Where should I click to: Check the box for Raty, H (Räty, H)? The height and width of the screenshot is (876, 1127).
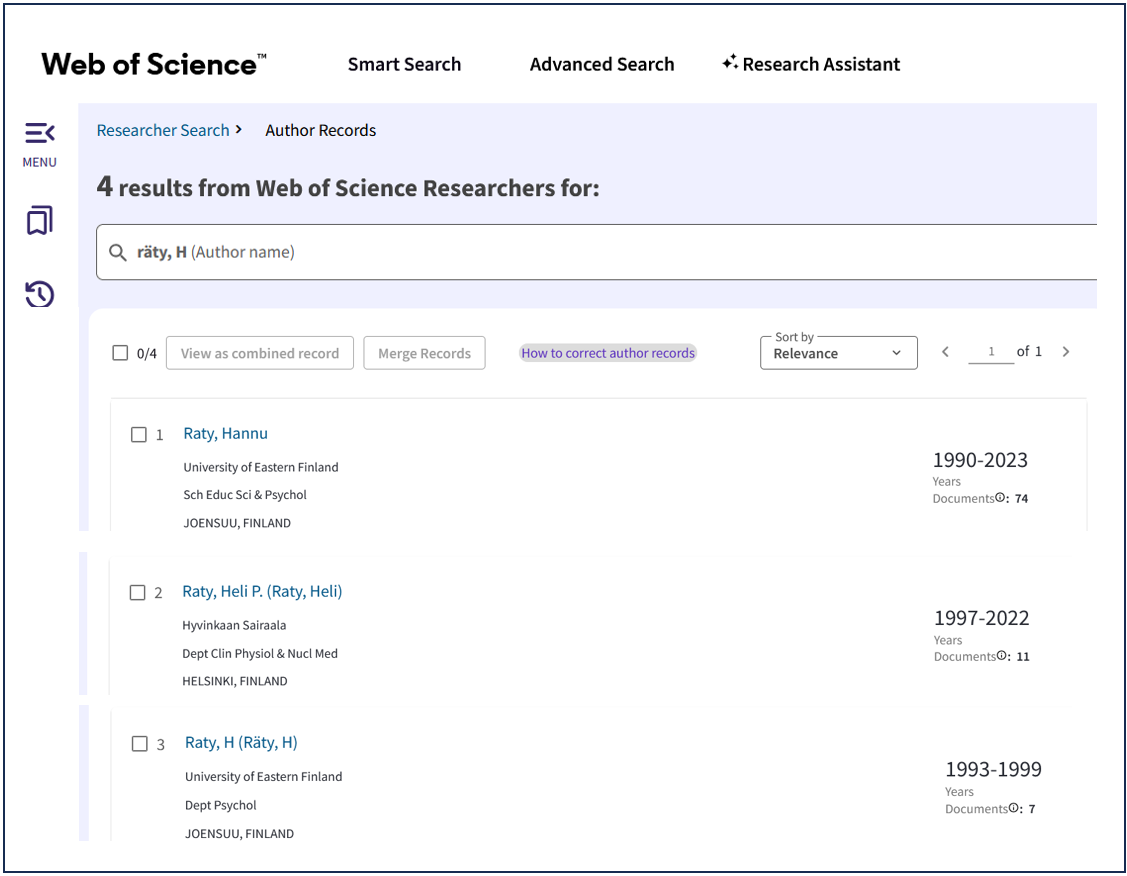139,744
